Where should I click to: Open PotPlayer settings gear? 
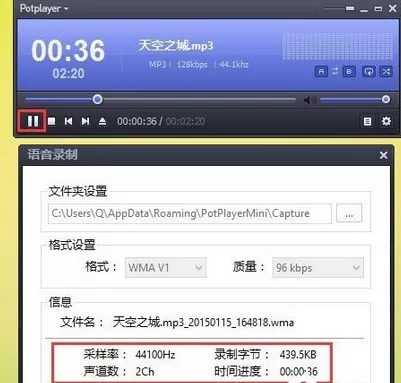tap(386, 121)
